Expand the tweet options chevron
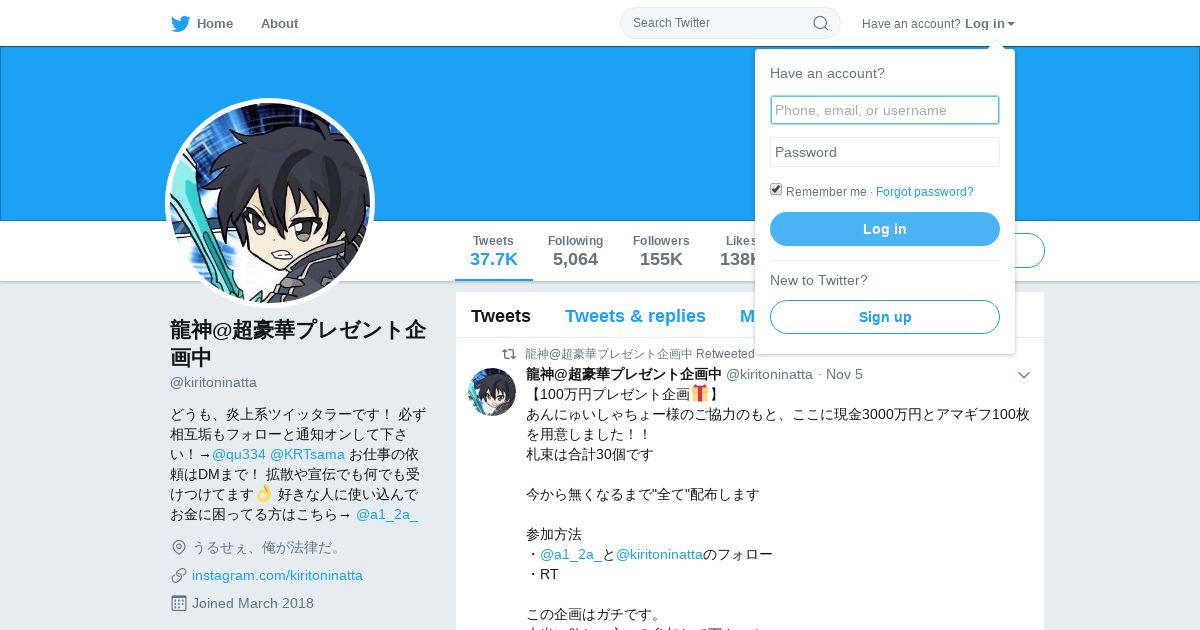This screenshot has height=630, width=1200. tap(1024, 375)
